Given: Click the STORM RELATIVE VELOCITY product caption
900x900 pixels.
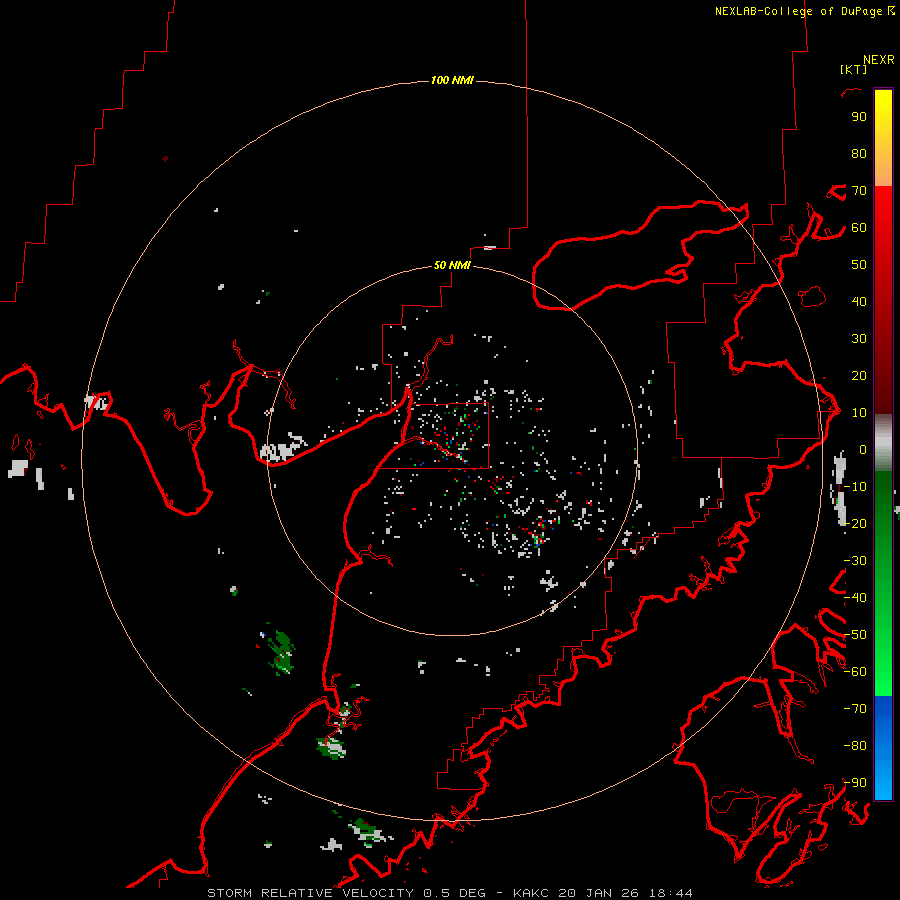Looking at the screenshot, I should pos(310,893).
